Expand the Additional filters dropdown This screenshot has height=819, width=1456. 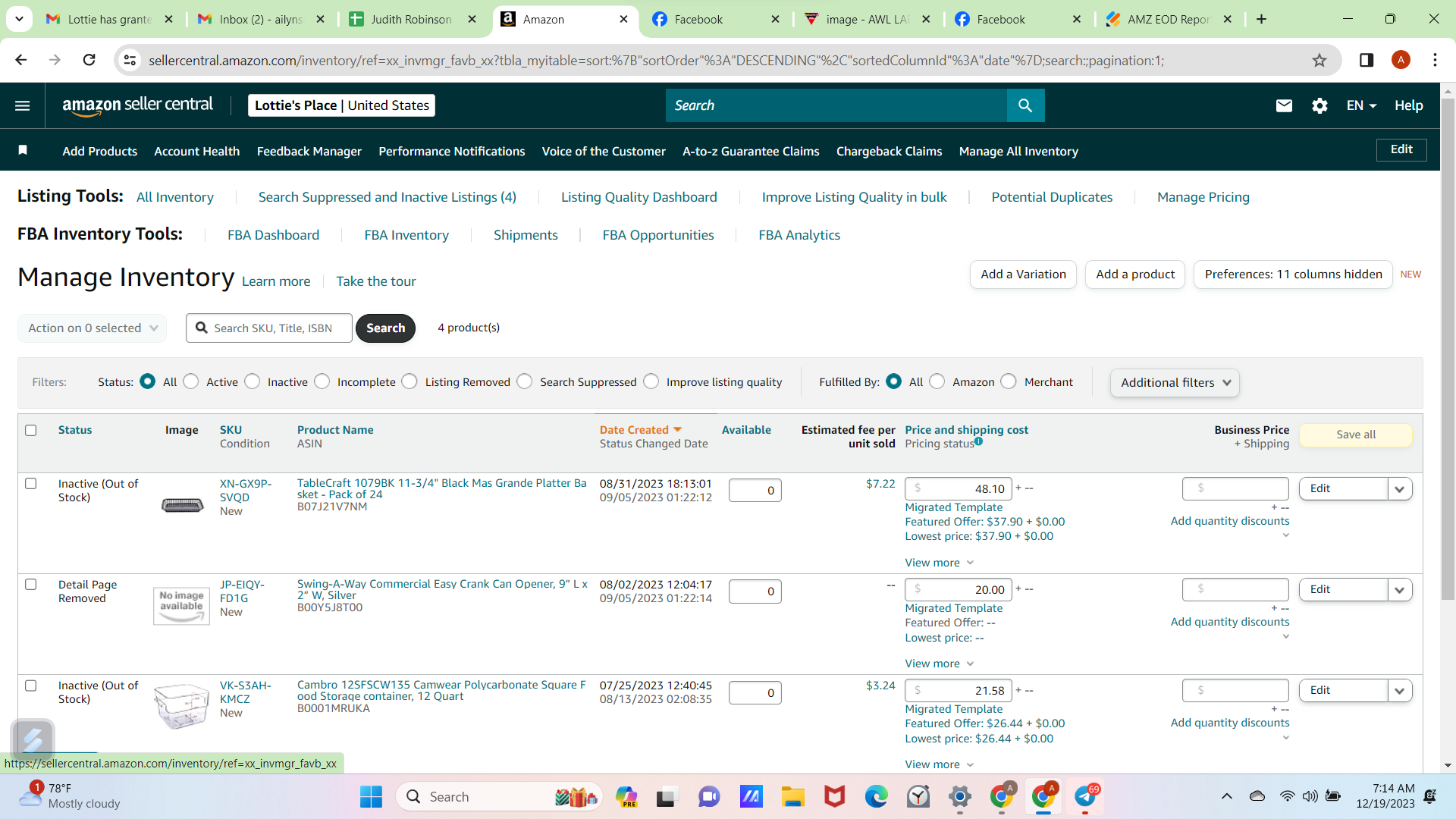tap(1175, 383)
